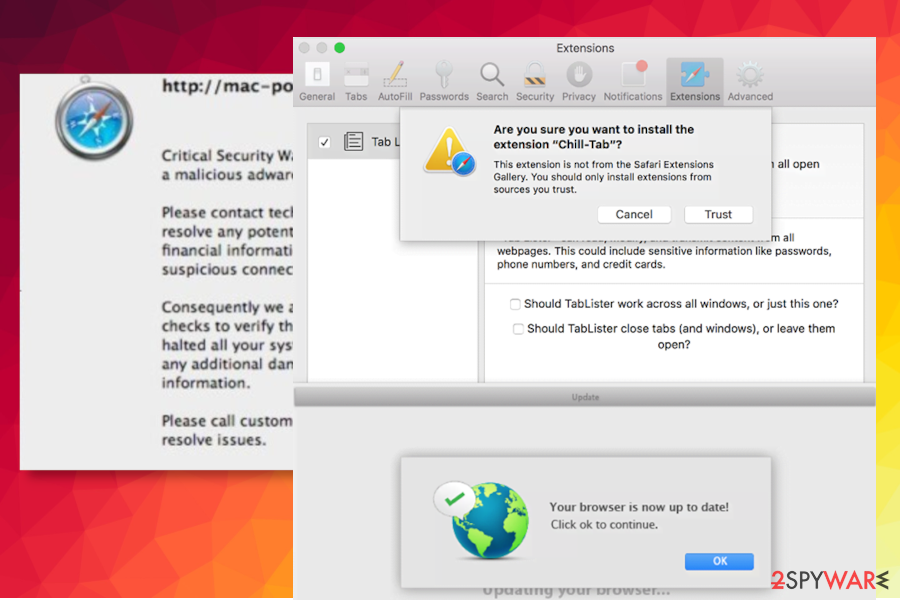Click the "Critical Security W" alert text

coord(227,165)
